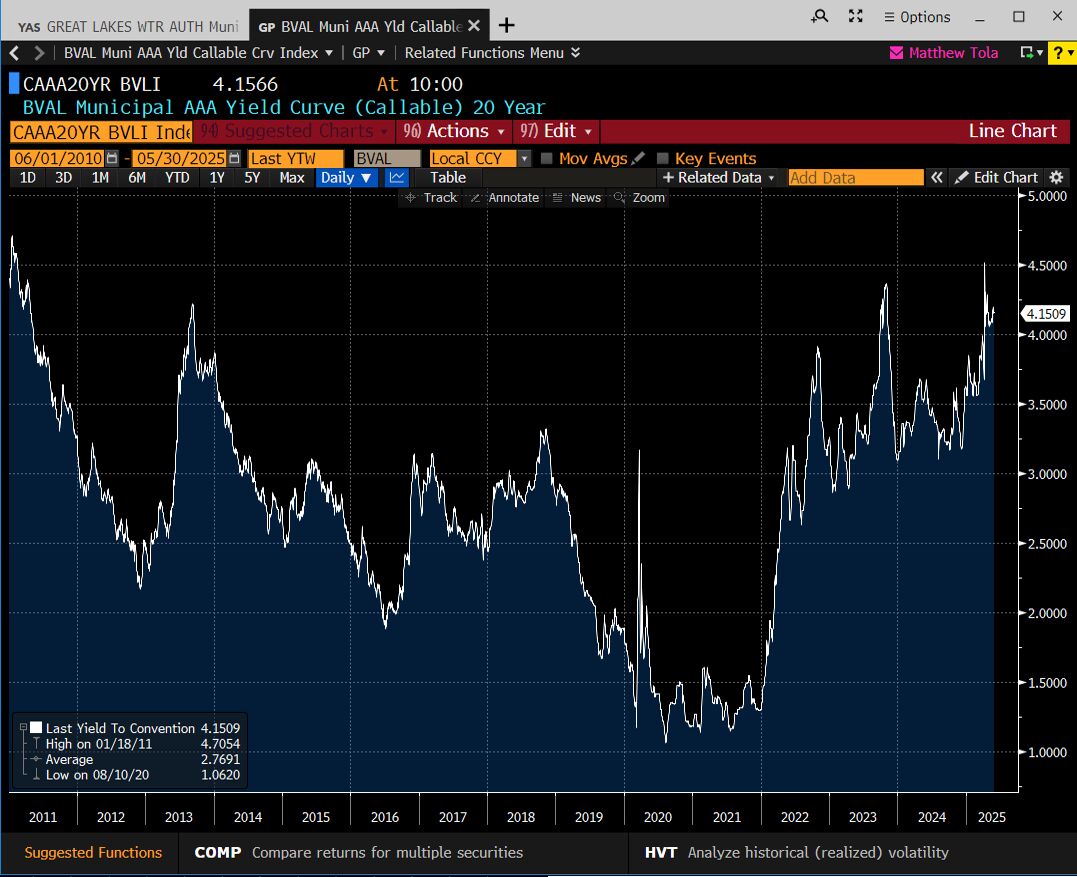Expand the Daily periodicity dropdown

(345, 177)
